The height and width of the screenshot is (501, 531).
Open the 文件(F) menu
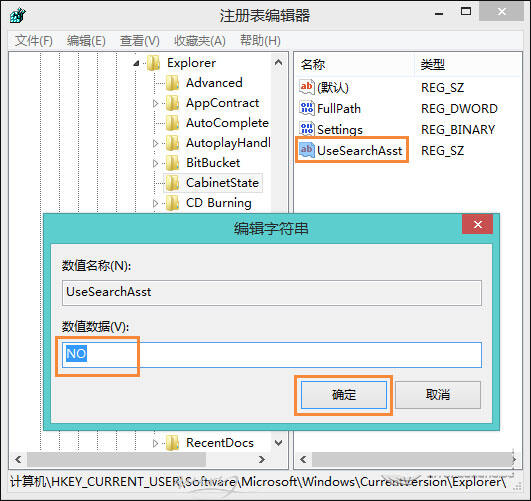(x=34, y=41)
